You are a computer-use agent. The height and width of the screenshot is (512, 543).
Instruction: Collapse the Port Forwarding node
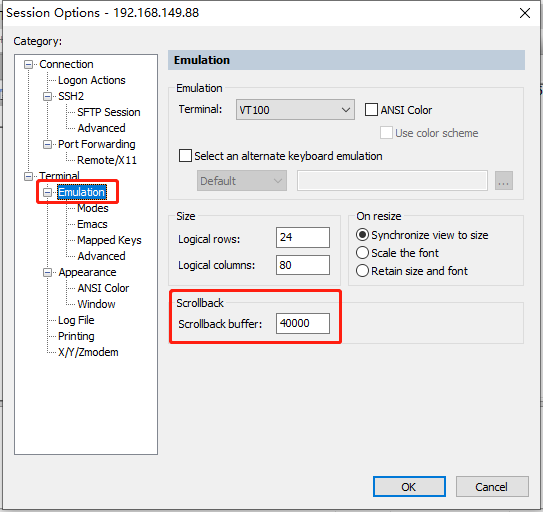tap(47, 144)
